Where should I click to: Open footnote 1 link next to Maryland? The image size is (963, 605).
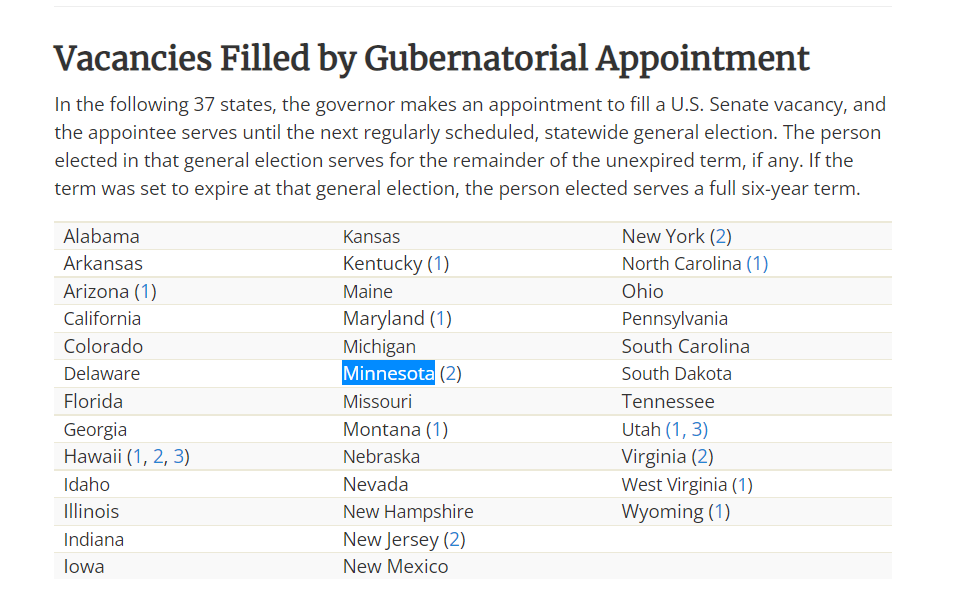(x=441, y=319)
